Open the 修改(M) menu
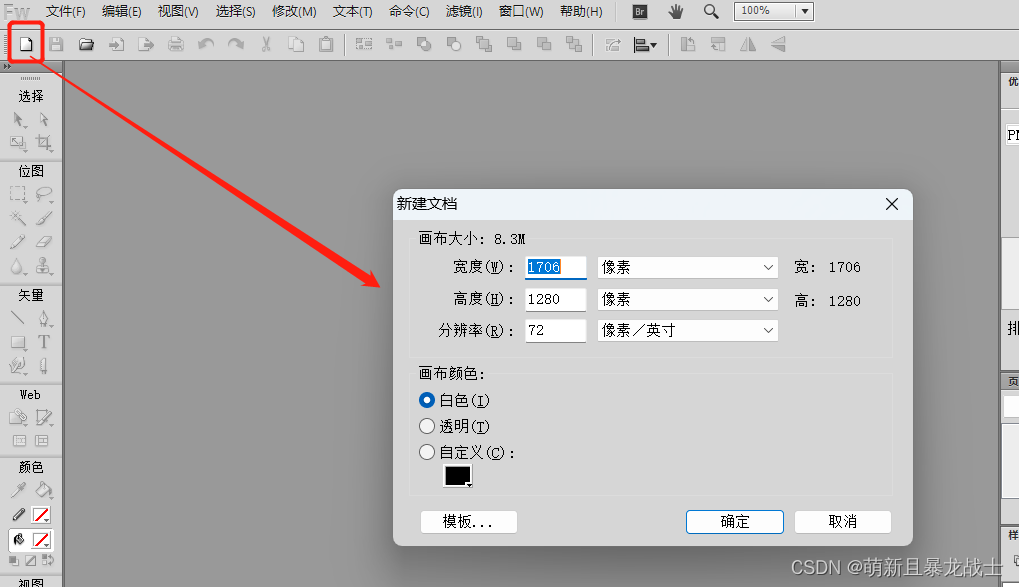The height and width of the screenshot is (587, 1019). [294, 12]
